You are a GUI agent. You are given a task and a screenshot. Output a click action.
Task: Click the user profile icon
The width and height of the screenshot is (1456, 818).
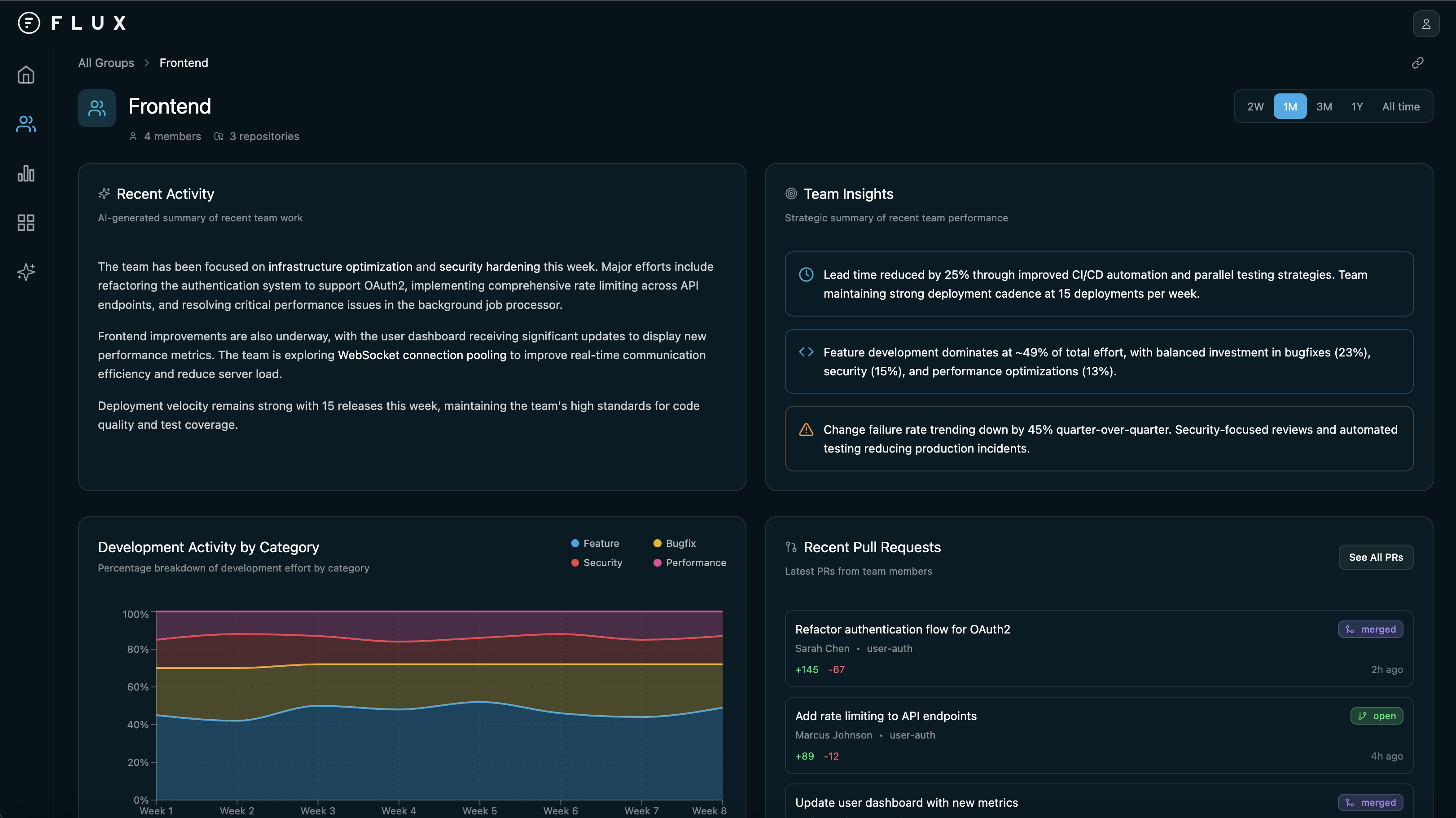1425,24
